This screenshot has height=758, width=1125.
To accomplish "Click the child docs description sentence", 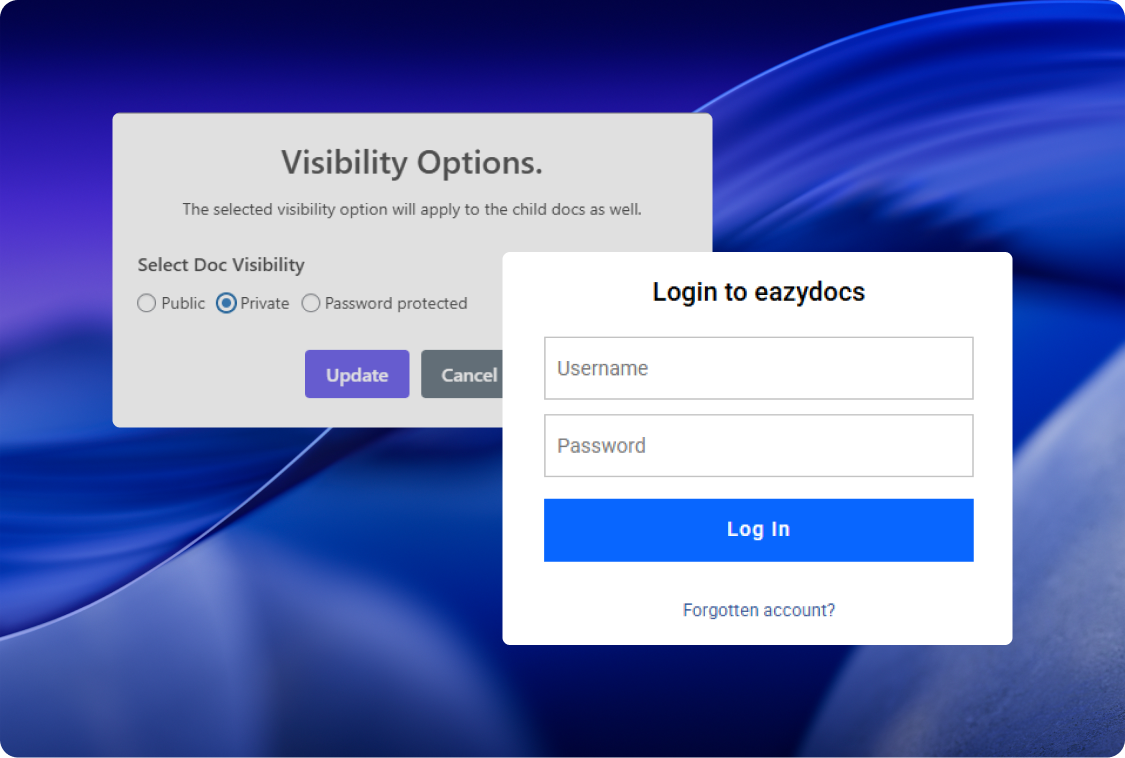I will 412,210.
